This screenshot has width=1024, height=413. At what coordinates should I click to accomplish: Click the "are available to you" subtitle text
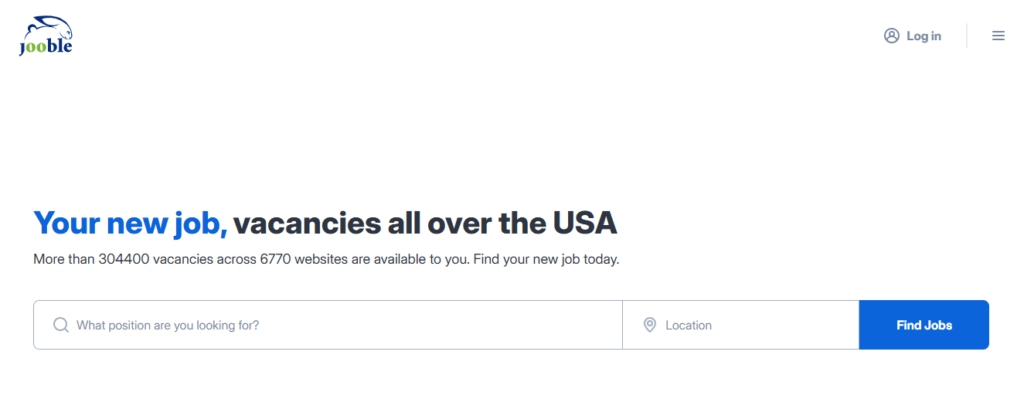coord(410,259)
